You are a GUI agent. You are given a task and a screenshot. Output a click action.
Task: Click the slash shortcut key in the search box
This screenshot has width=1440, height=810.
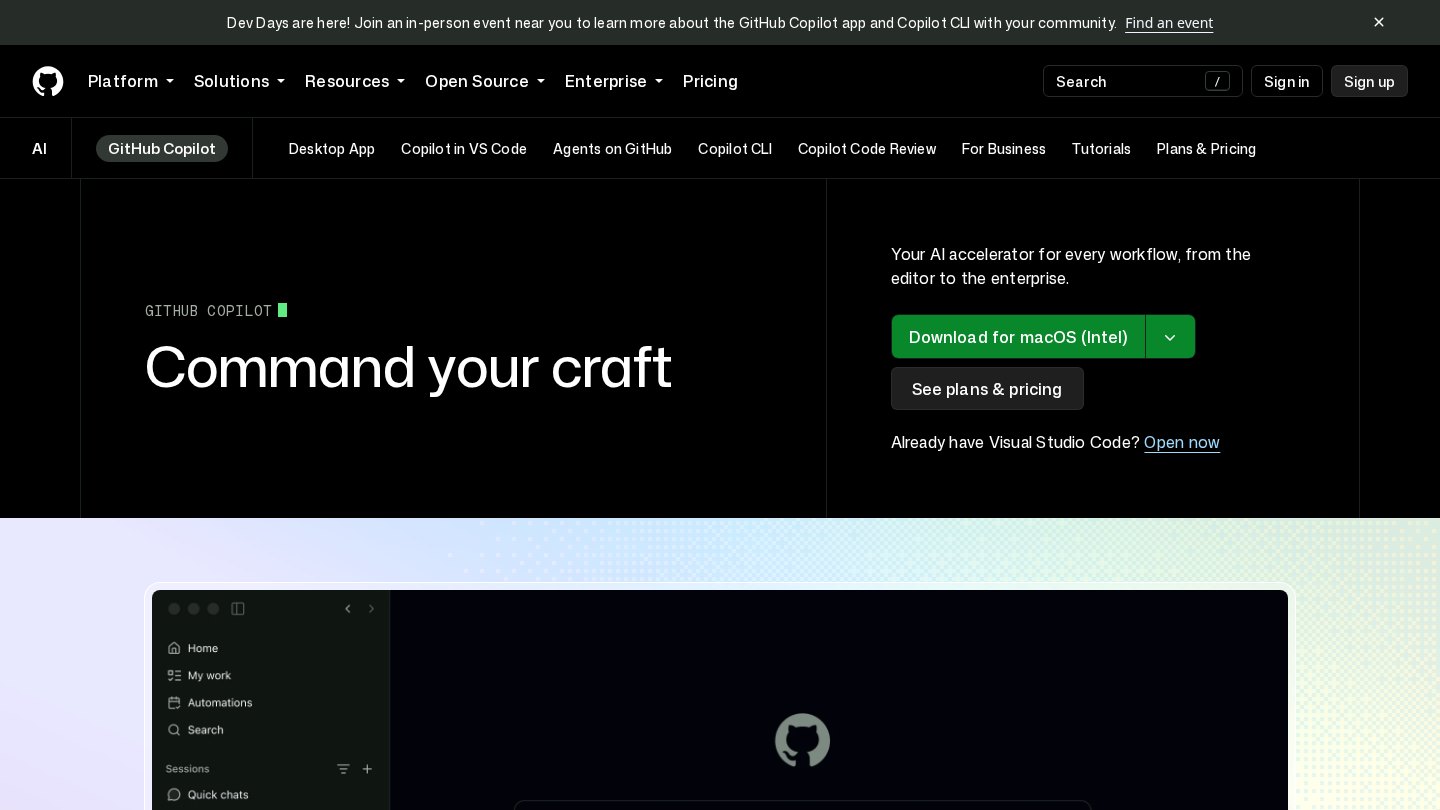click(1217, 82)
